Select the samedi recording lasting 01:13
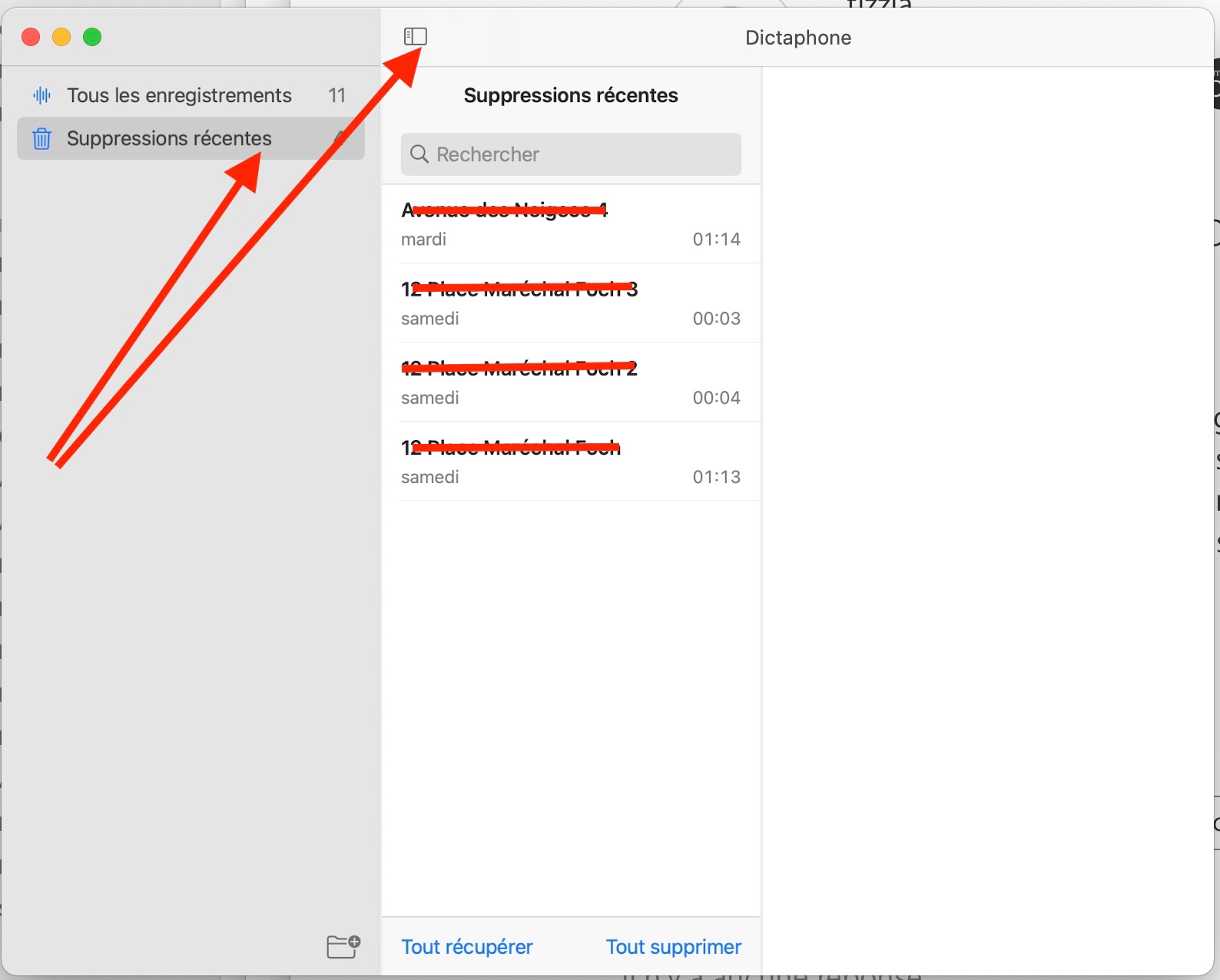 [571, 462]
